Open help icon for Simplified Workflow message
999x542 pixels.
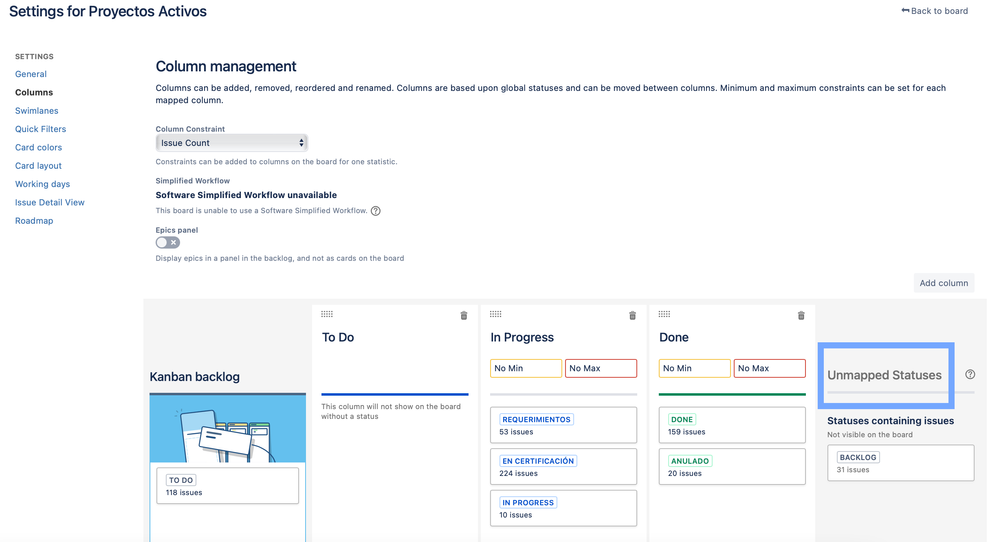[x=376, y=211]
